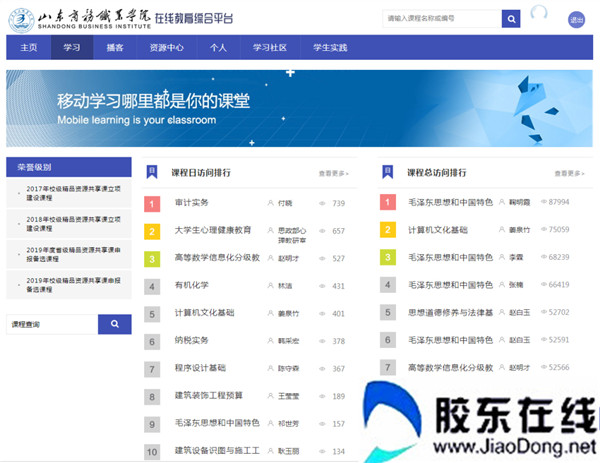Click total rank 5 badge beside 思想道德修养

388,312
